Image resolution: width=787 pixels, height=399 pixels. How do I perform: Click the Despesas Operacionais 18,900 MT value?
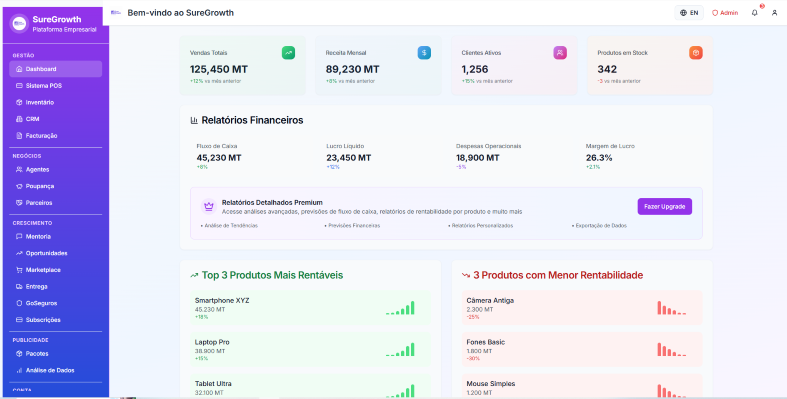click(x=478, y=158)
